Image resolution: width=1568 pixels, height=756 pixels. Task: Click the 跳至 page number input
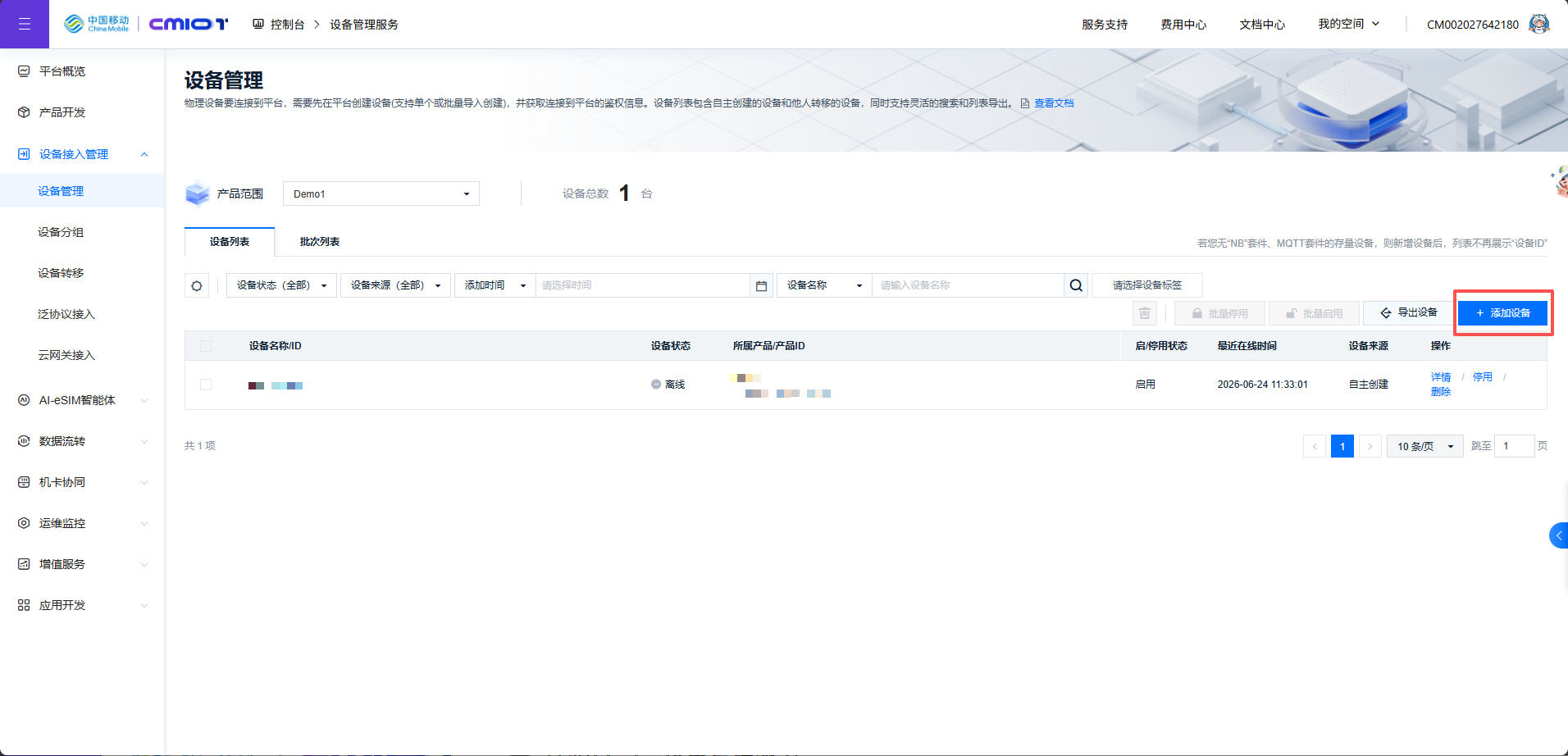[x=1515, y=446]
